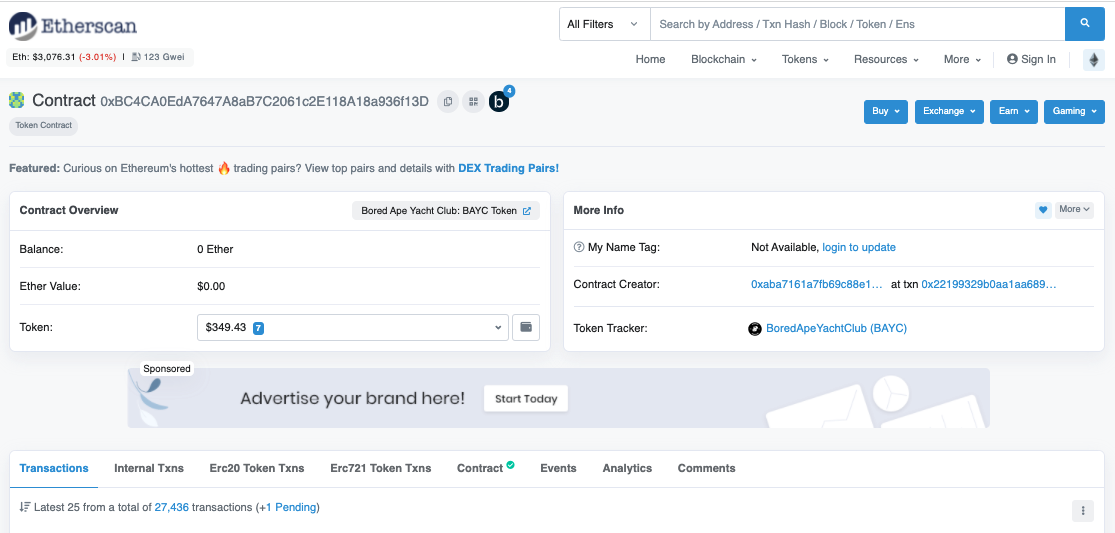Viewport: 1115px width, 533px height.
Task: Click the transactions sort icon
Action: coord(25,507)
